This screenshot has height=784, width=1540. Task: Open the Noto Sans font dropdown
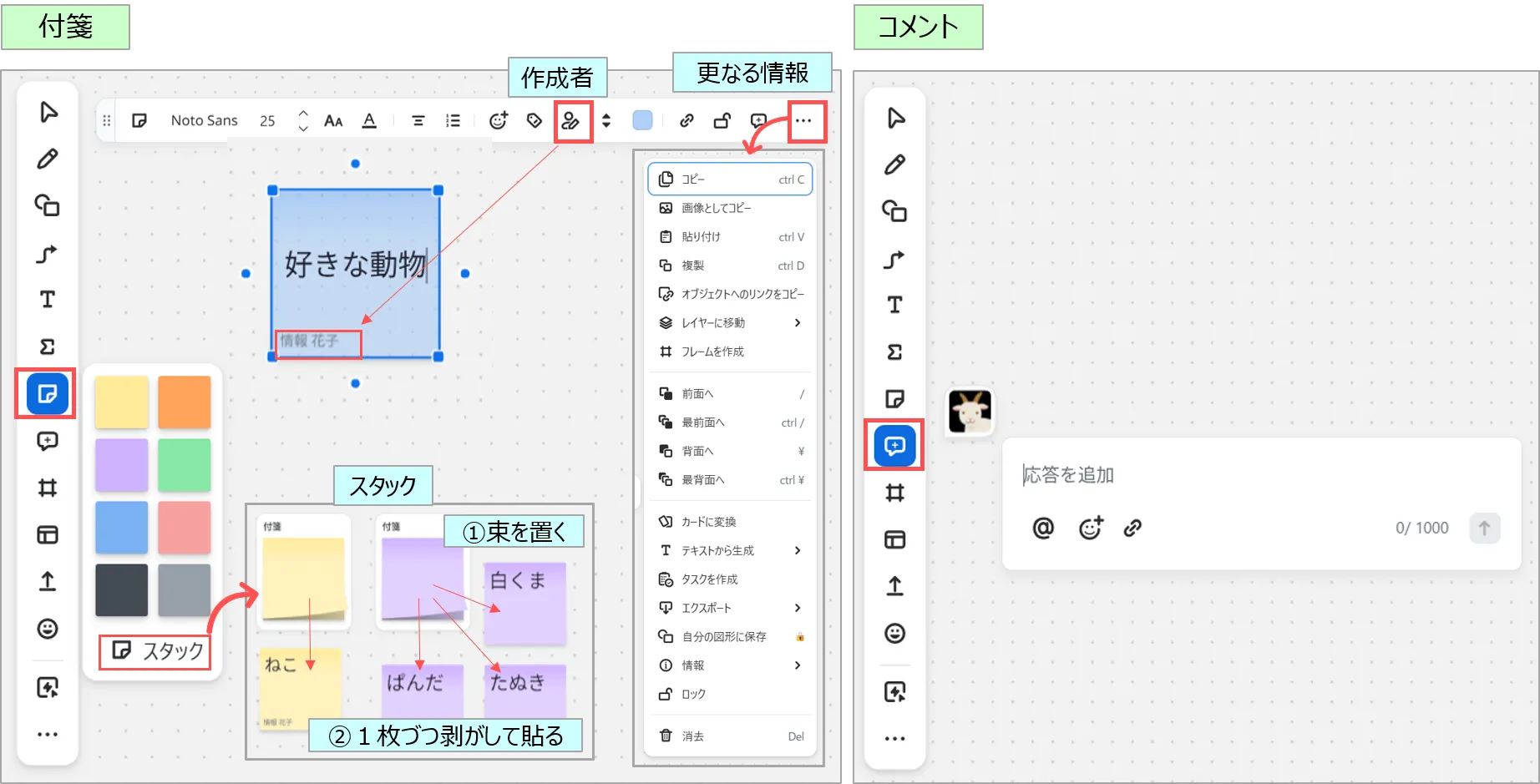point(204,121)
